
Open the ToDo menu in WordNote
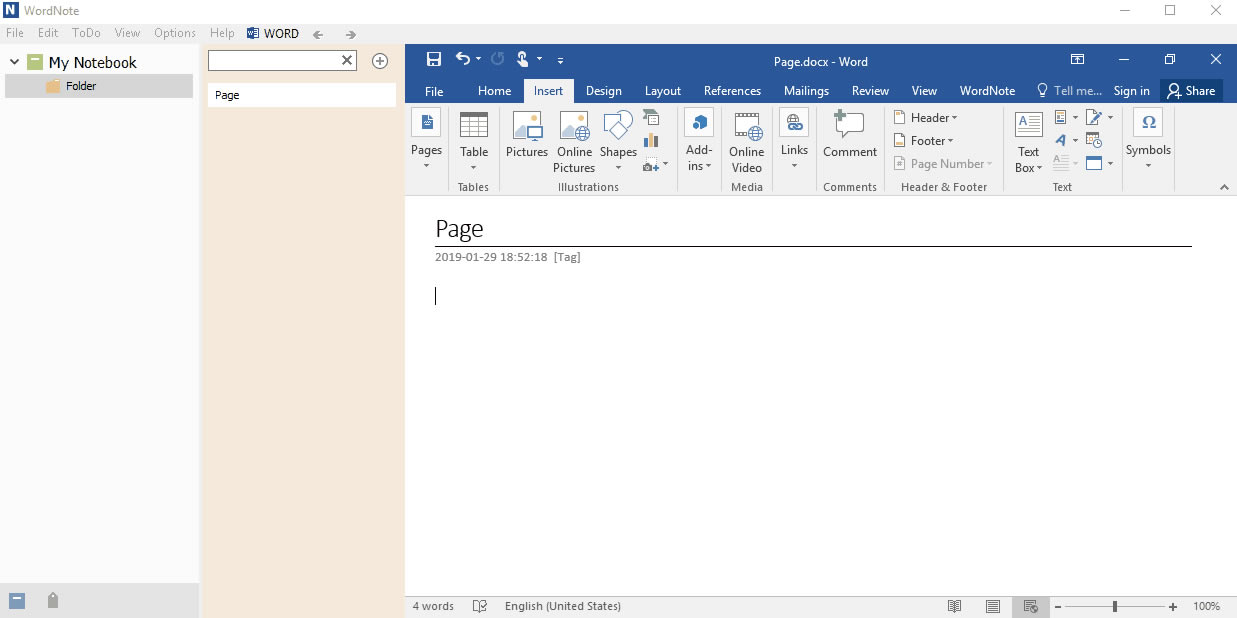[x=85, y=32]
